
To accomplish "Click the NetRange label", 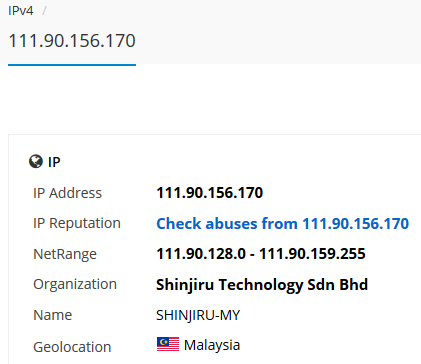I will (65, 254).
